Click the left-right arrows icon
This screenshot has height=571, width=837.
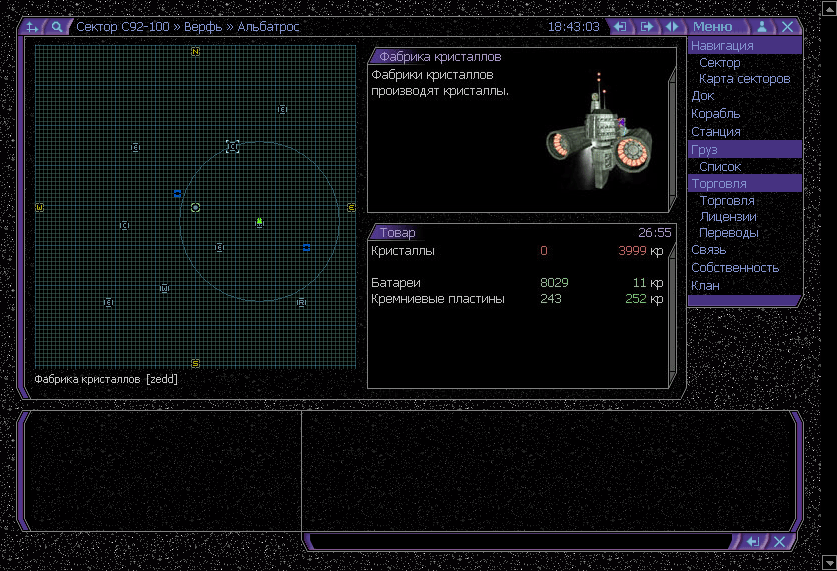tap(672, 27)
